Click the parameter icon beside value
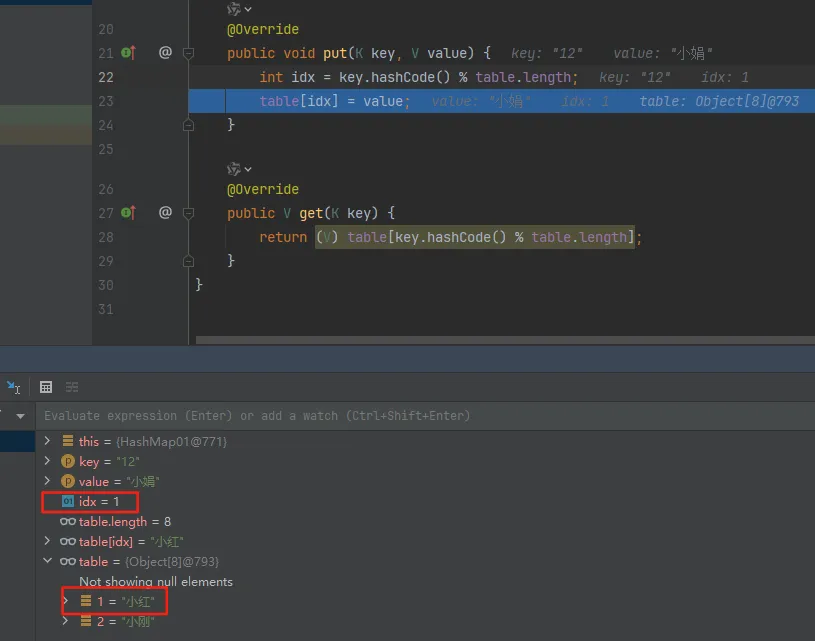Screen dimensions: 815x641 [x=68, y=481]
